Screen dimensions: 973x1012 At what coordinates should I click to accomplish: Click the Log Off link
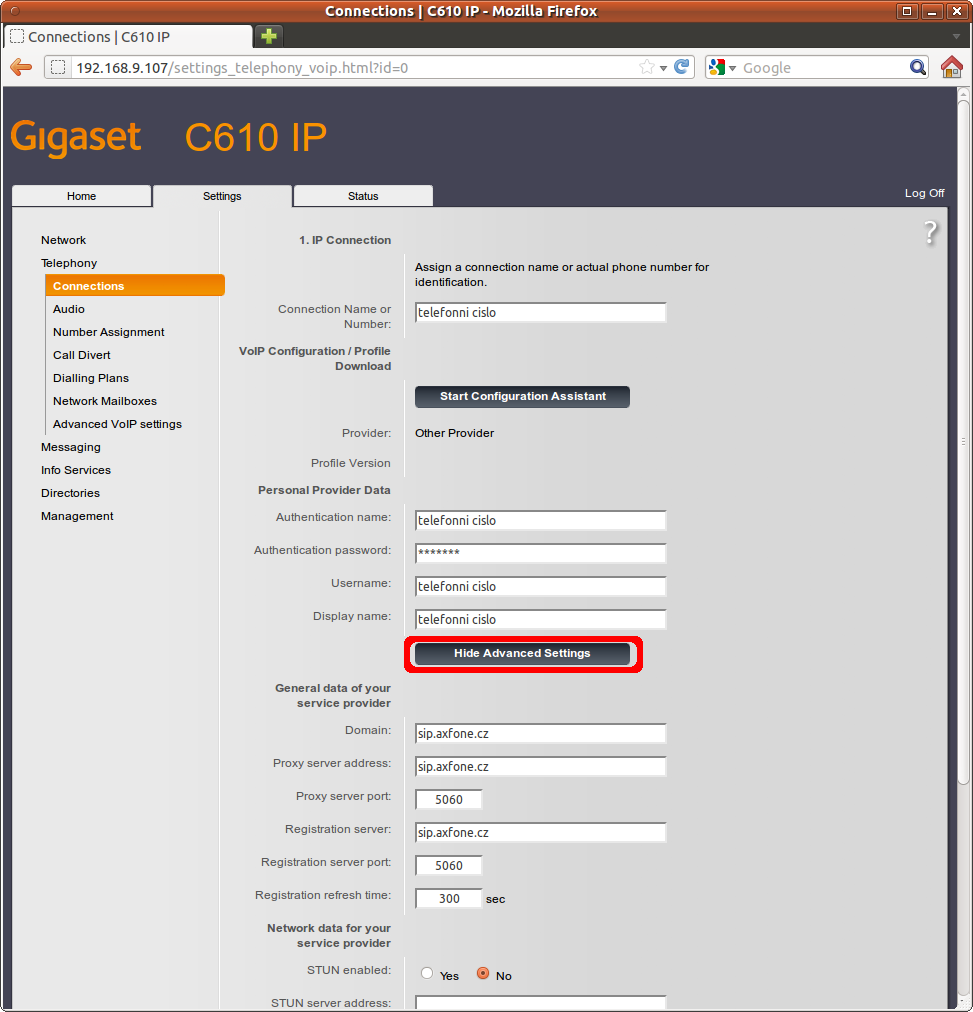[x=923, y=193]
